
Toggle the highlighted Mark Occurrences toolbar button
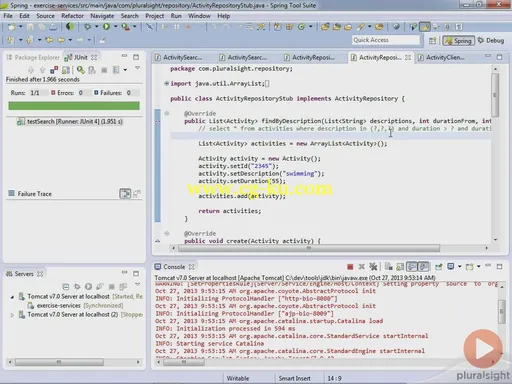(425, 27)
